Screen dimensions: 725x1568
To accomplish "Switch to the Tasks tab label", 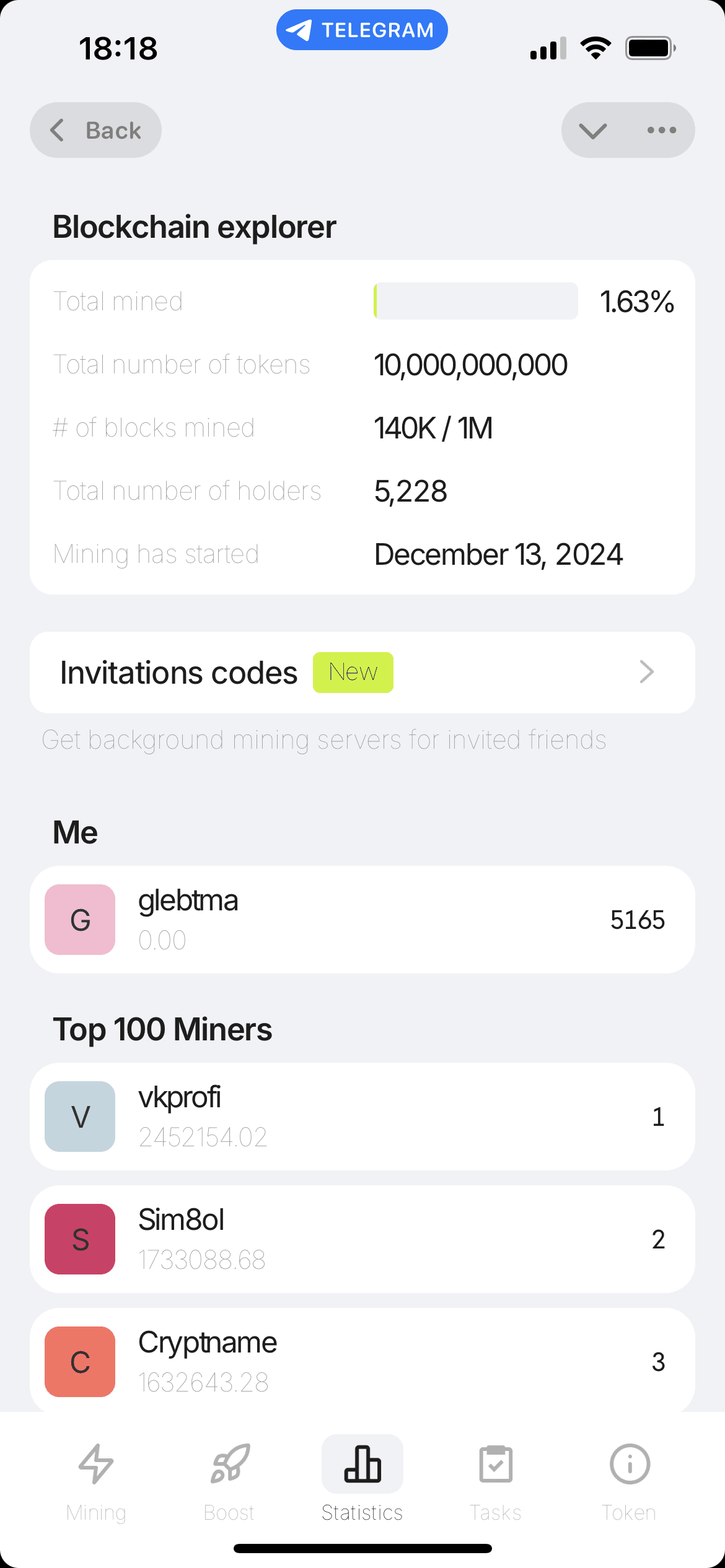I will 496,1512.
